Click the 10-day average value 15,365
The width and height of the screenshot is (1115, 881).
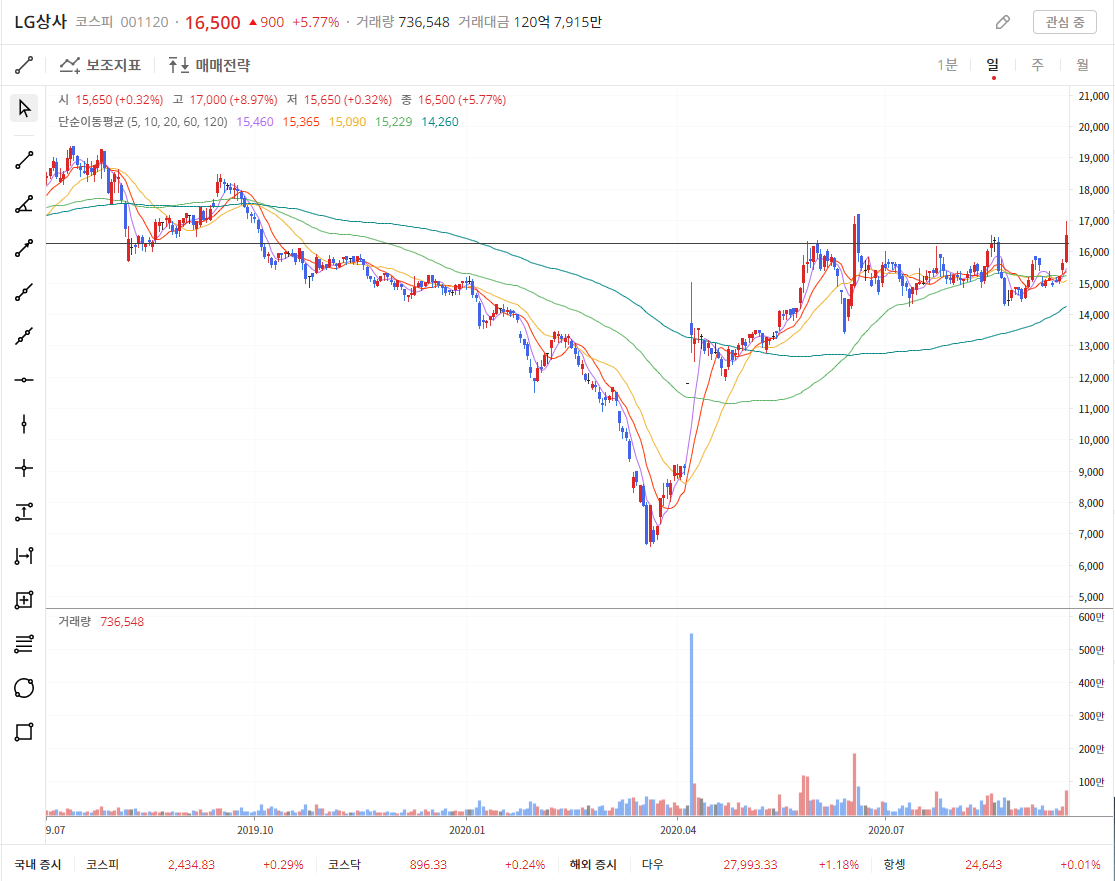pos(301,122)
